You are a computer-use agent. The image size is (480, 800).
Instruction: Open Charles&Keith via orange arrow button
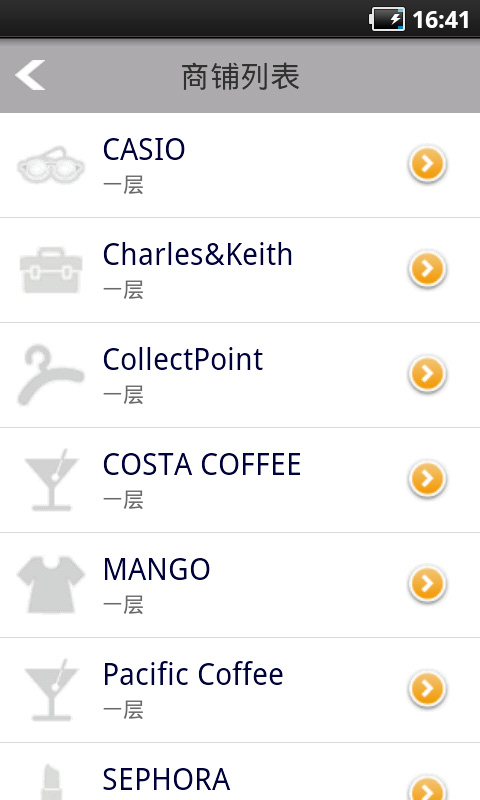(427, 269)
